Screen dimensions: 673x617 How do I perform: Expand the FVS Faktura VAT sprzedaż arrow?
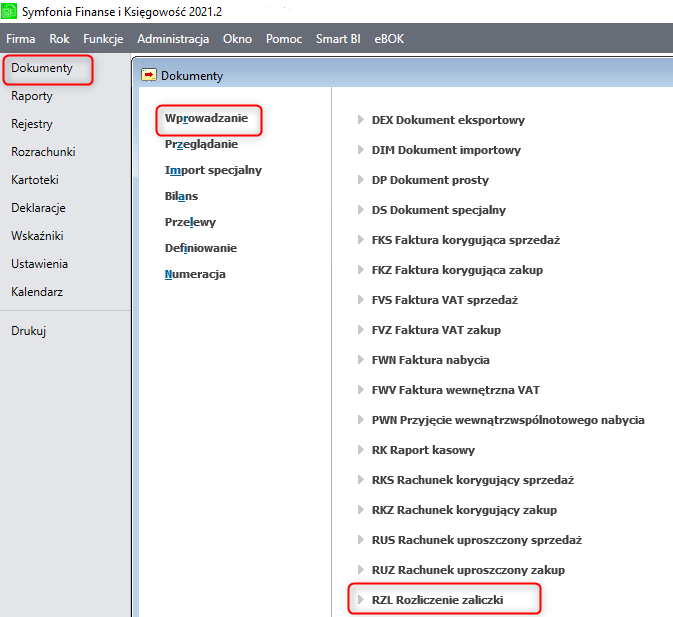(361, 299)
